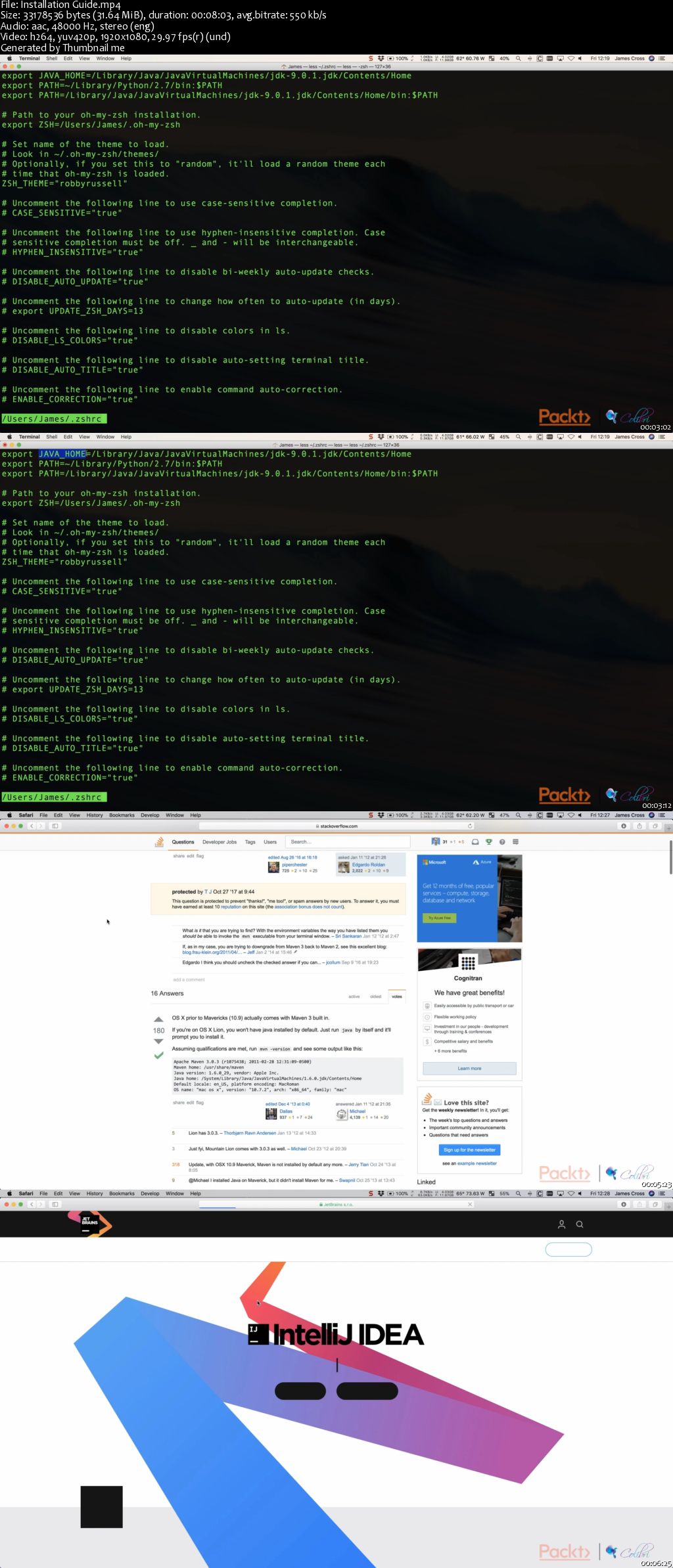
Task: Open the Stack Overflow inbox icon
Action: tap(475, 841)
